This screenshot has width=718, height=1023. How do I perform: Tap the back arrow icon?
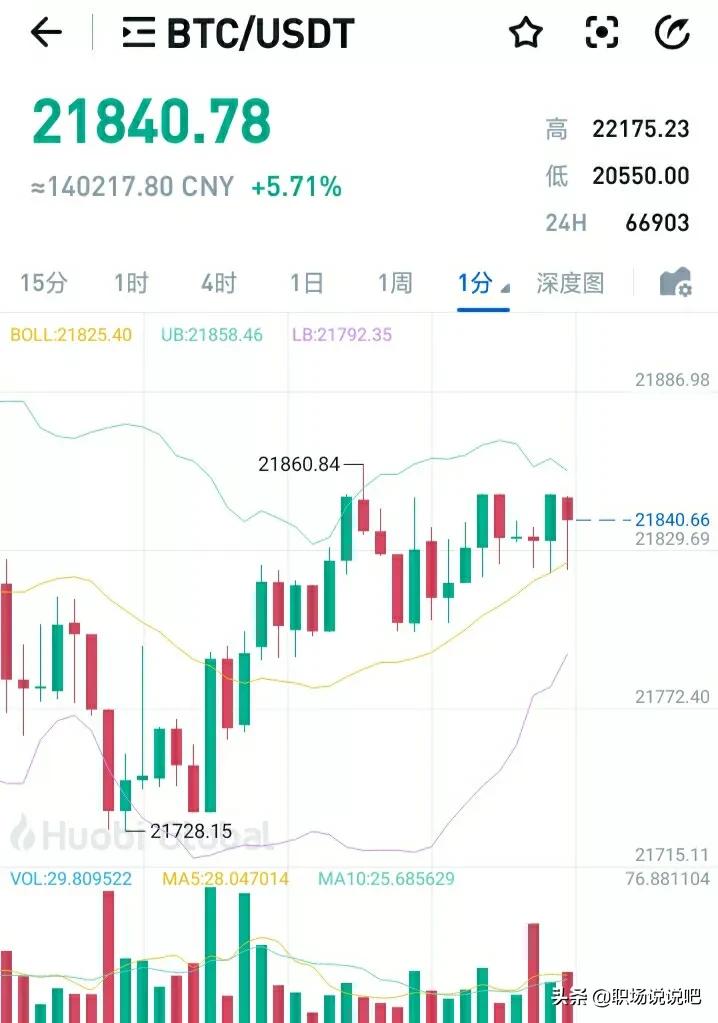pyautogui.click(x=46, y=33)
